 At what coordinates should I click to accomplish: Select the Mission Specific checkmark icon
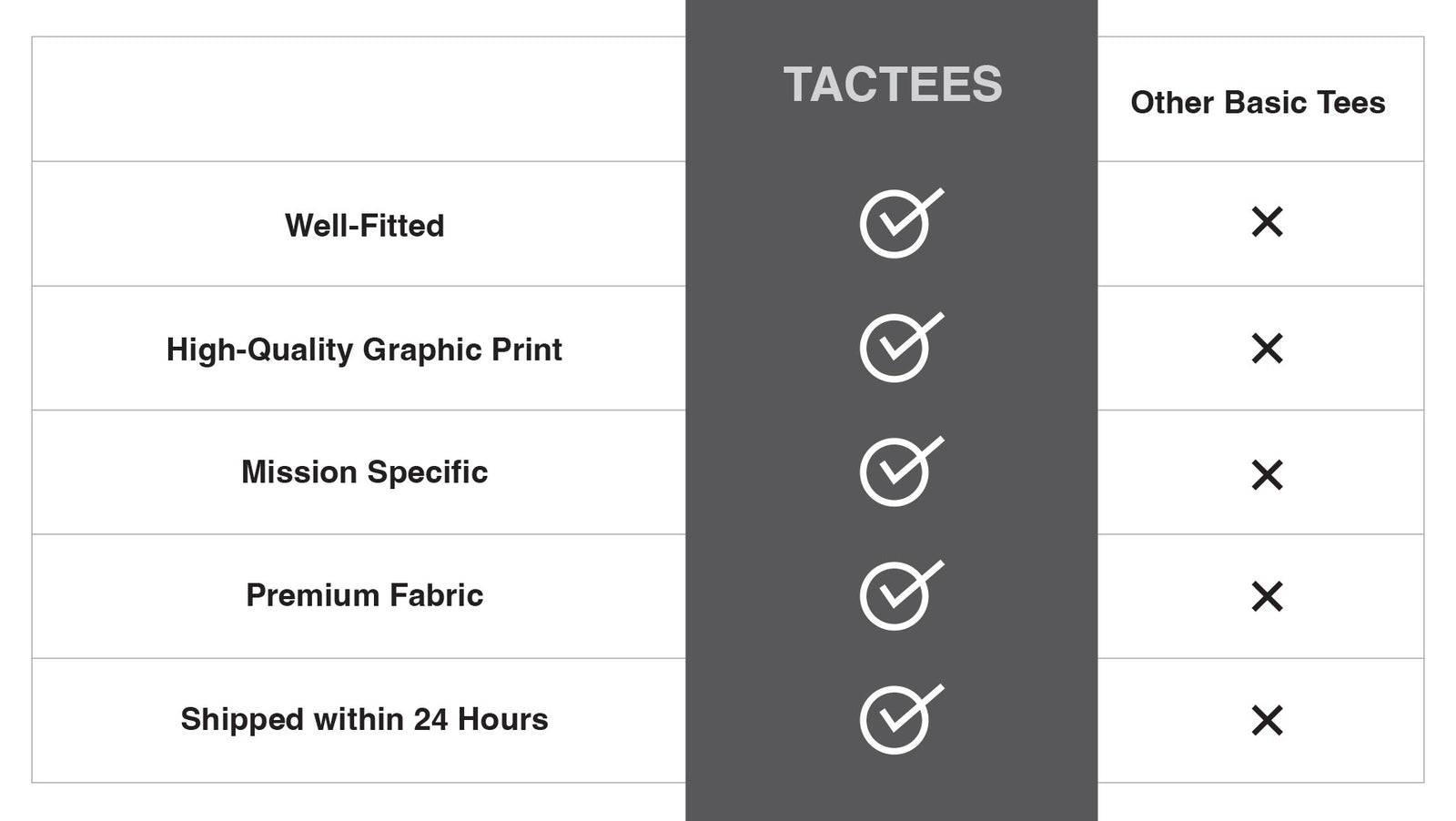click(897, 471)
